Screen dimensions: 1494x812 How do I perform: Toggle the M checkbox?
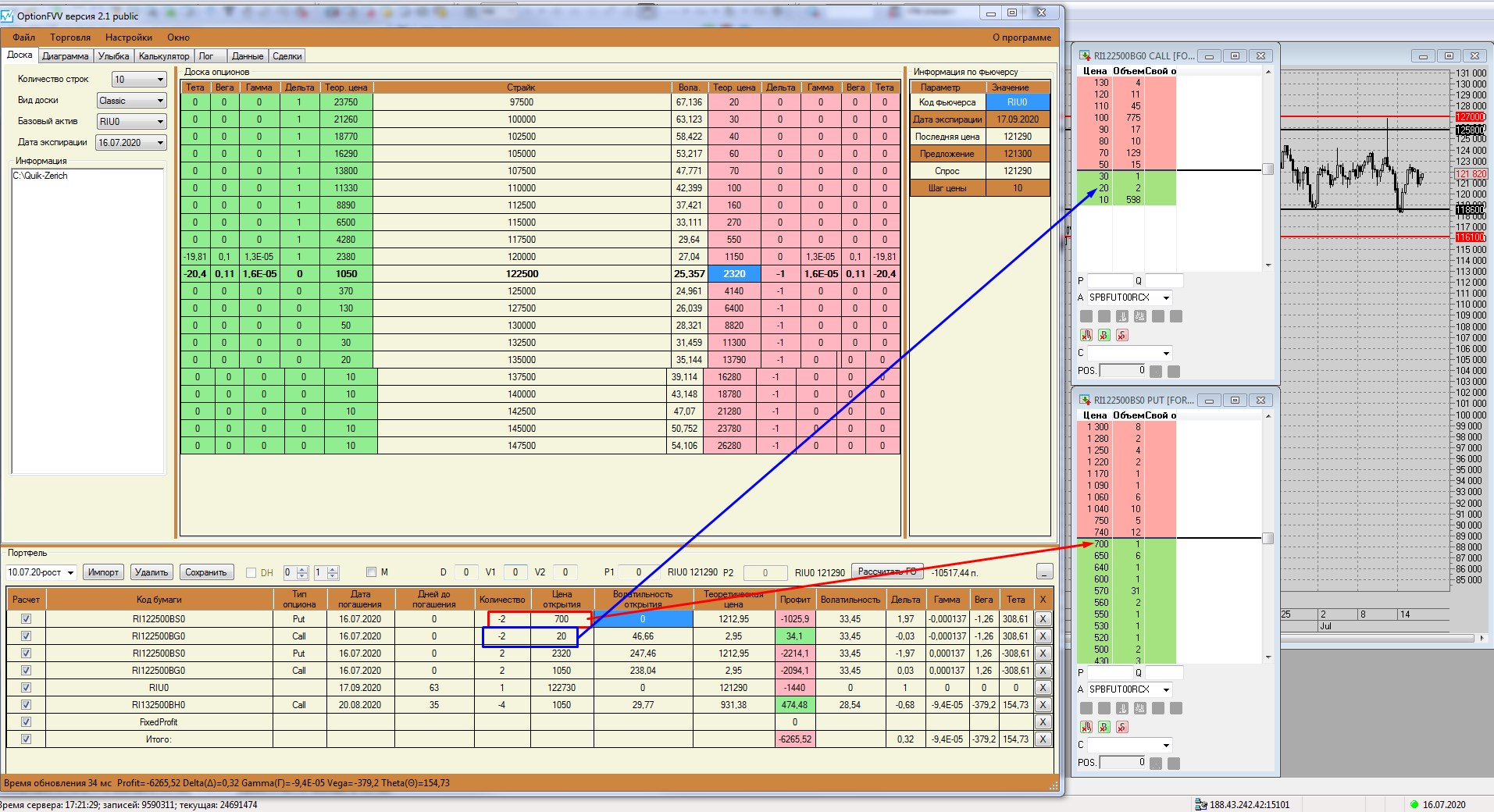point(371,572)
